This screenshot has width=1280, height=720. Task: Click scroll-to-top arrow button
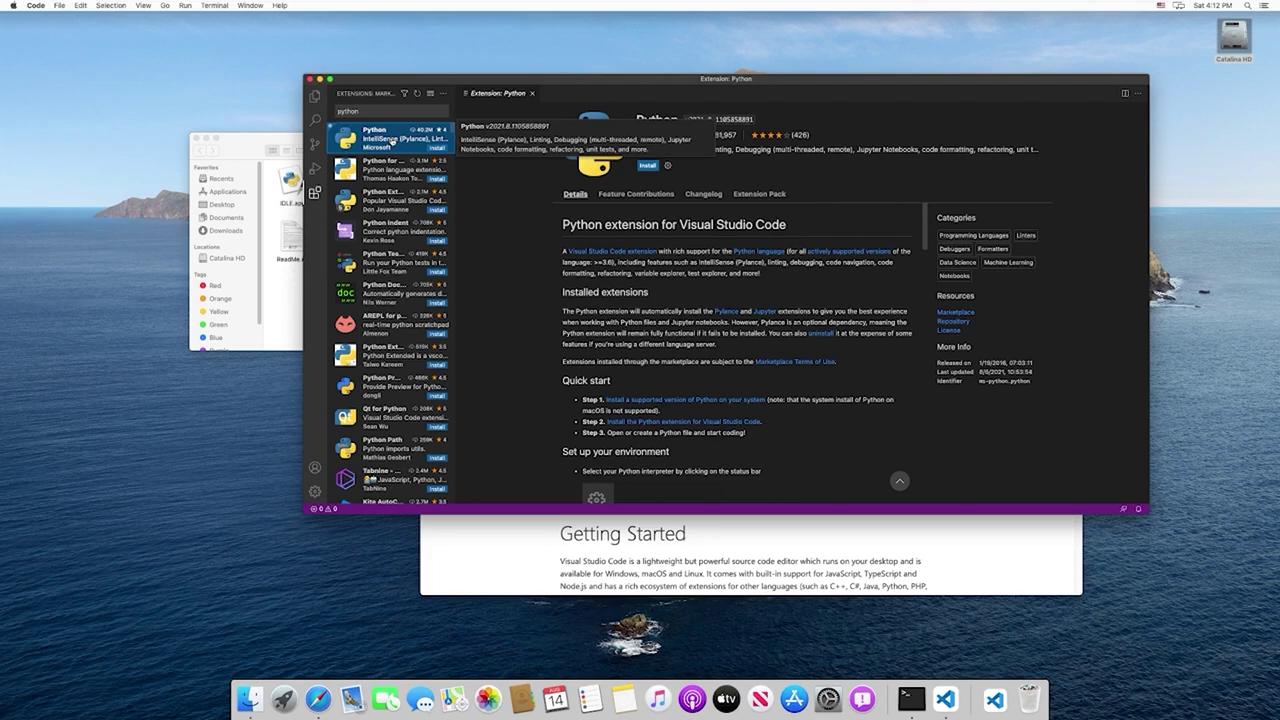click(899, 482)
